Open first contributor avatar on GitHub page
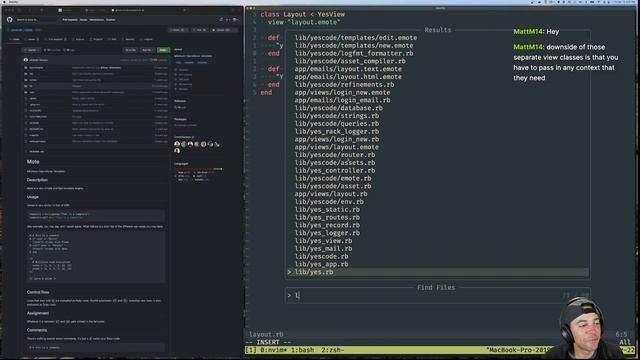This screenshot has width=640, height=360. pyautogui.click(x=177, y=144)
